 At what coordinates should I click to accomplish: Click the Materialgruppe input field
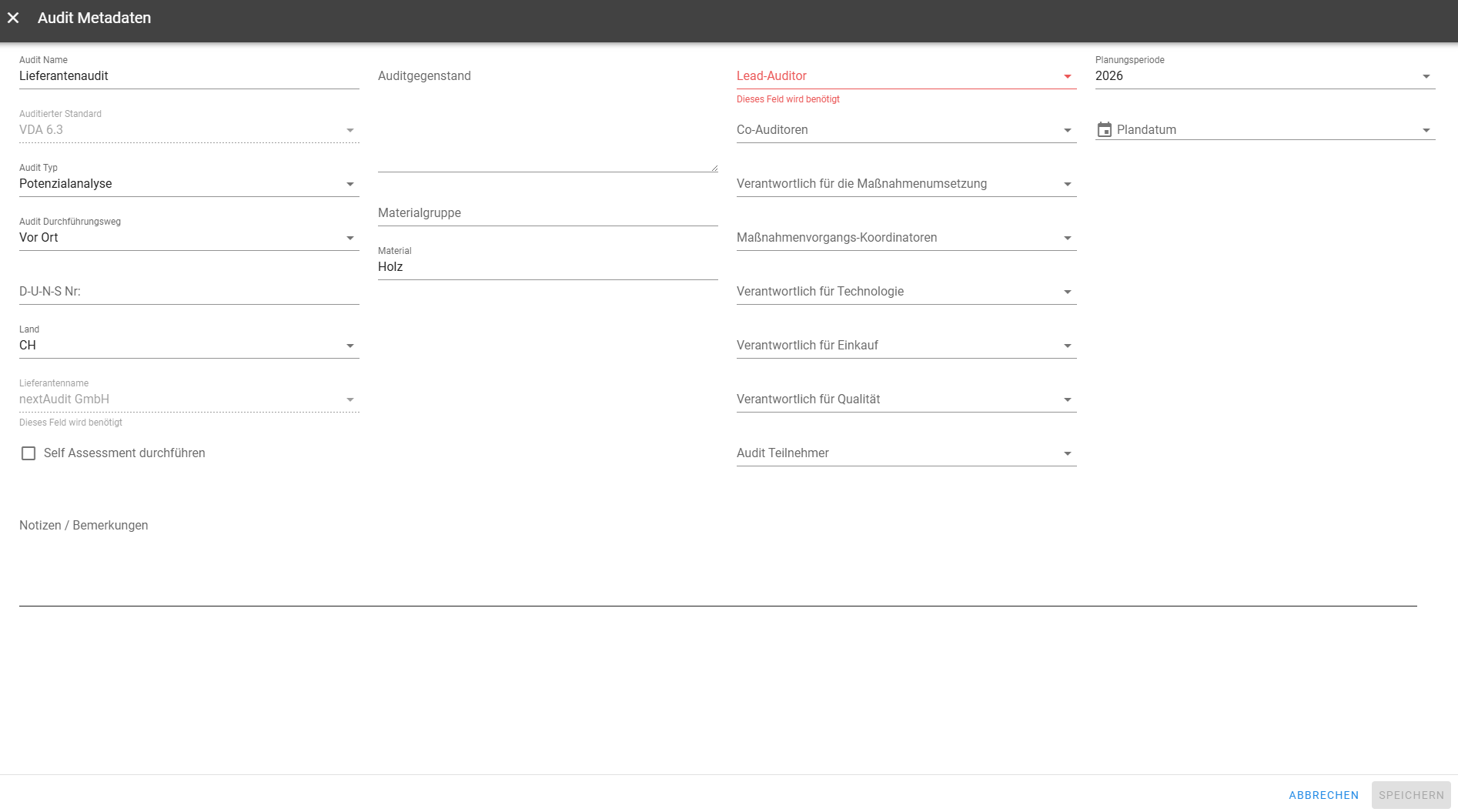click(547, 213)
